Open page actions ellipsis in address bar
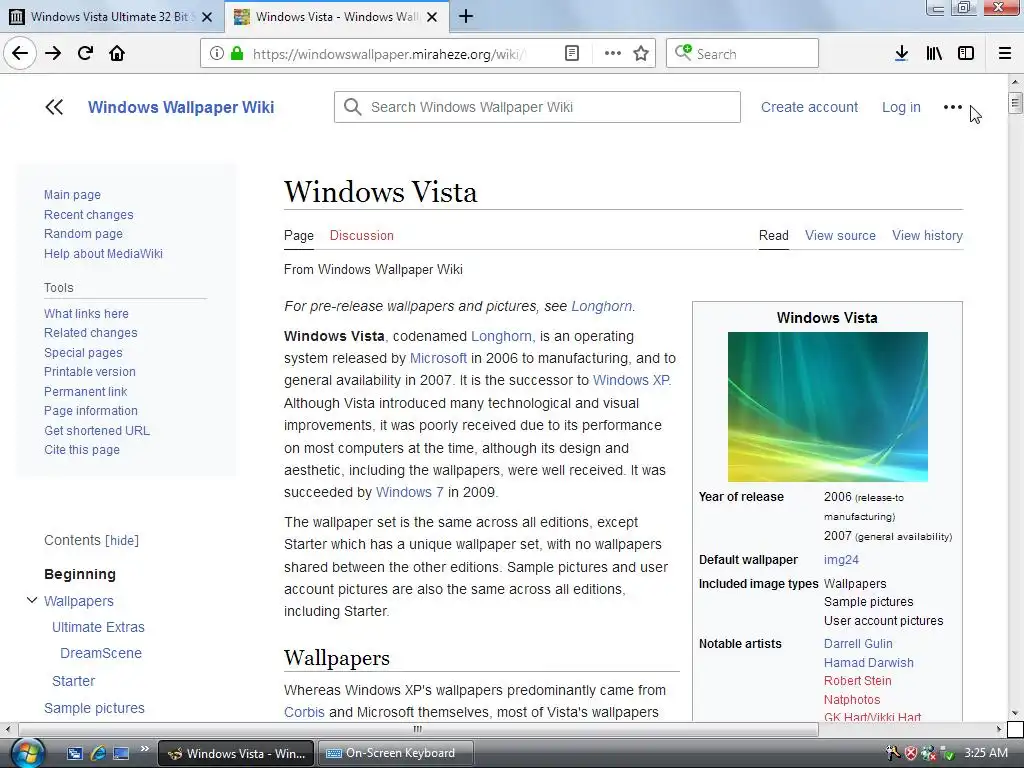Image resolution: width=1024 pixels, height=768 pixels. pyautogui.click(x=613, y=53)
